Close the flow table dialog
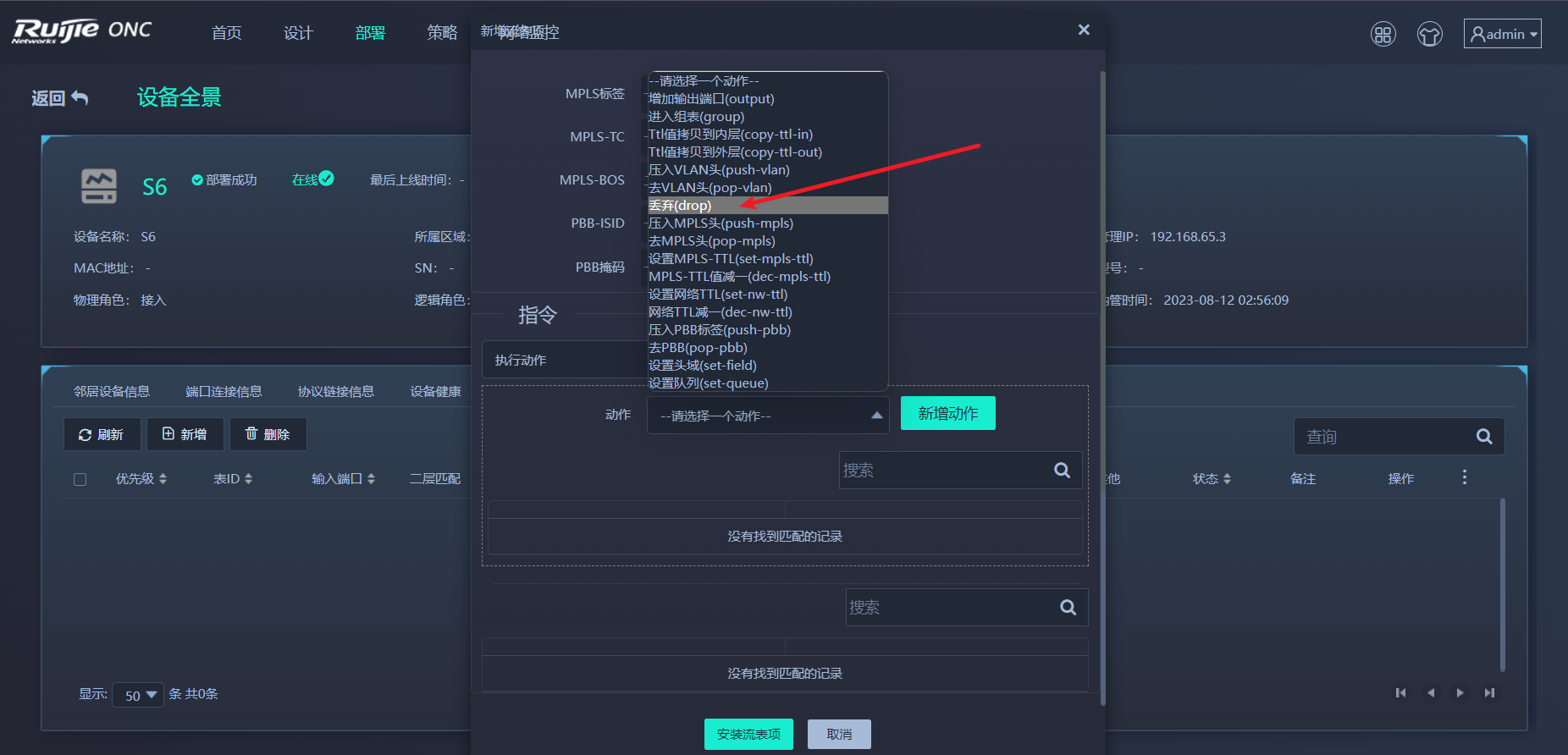Viewport: 1568px width, 755px height. 1084,30
